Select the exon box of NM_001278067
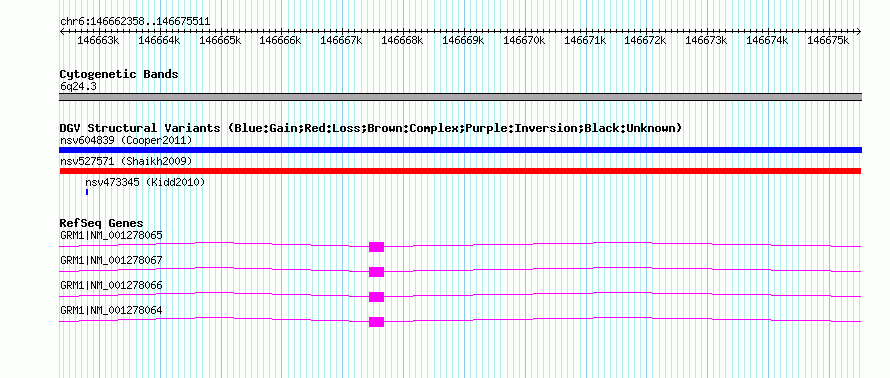This screenshot has width=890, height=378. coord(376,272)
